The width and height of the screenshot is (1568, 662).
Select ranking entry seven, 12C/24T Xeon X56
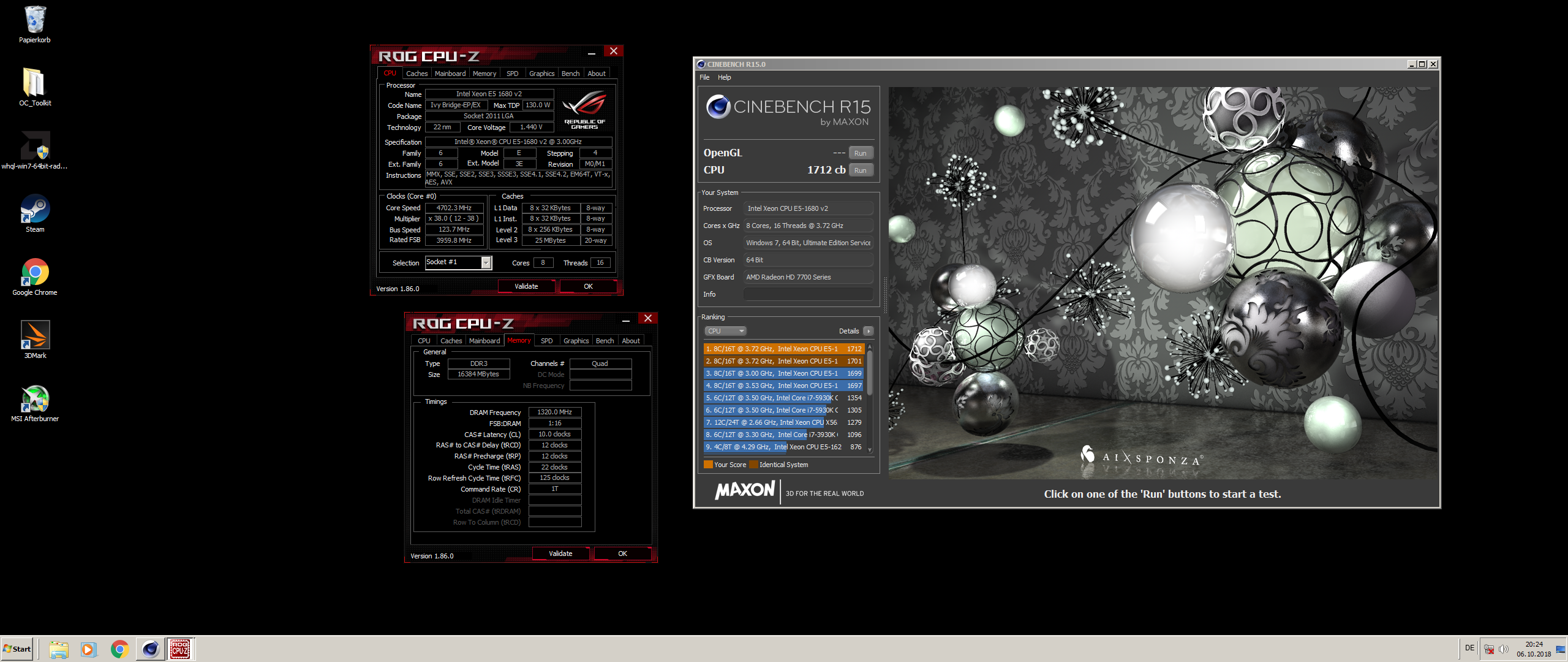point(784,422)
